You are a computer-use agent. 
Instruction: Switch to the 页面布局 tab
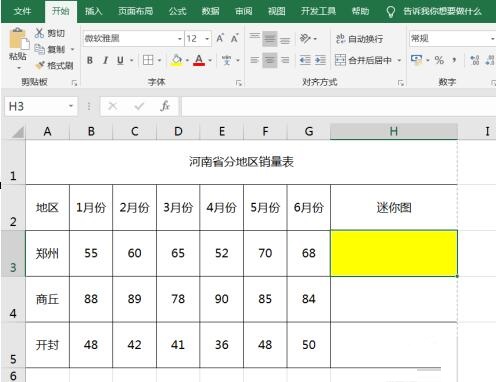coord(136,11)
